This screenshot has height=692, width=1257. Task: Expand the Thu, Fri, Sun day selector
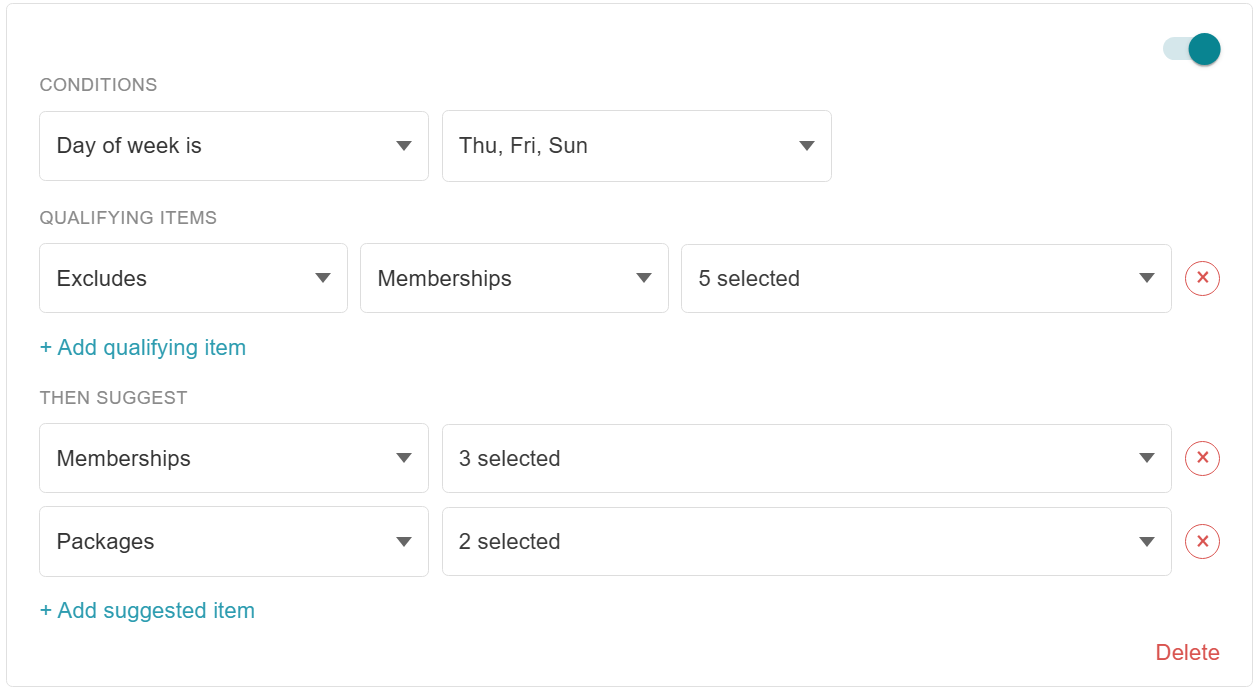click(637, 146)
